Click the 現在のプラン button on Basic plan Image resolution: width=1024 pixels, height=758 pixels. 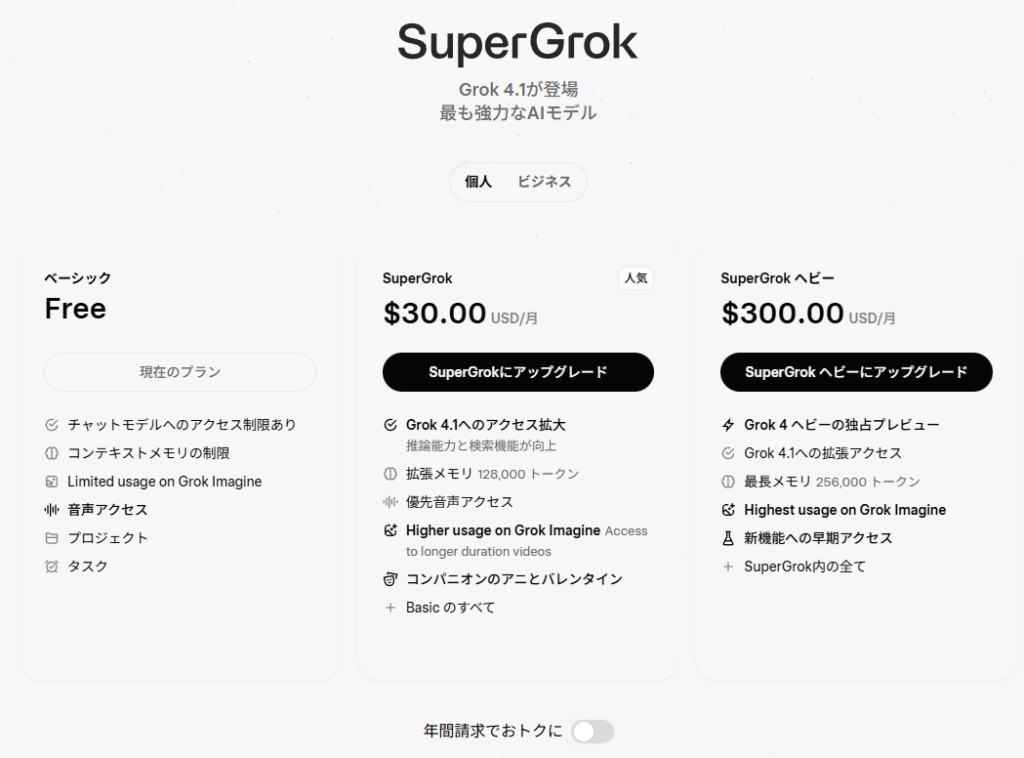coord(180,372)
